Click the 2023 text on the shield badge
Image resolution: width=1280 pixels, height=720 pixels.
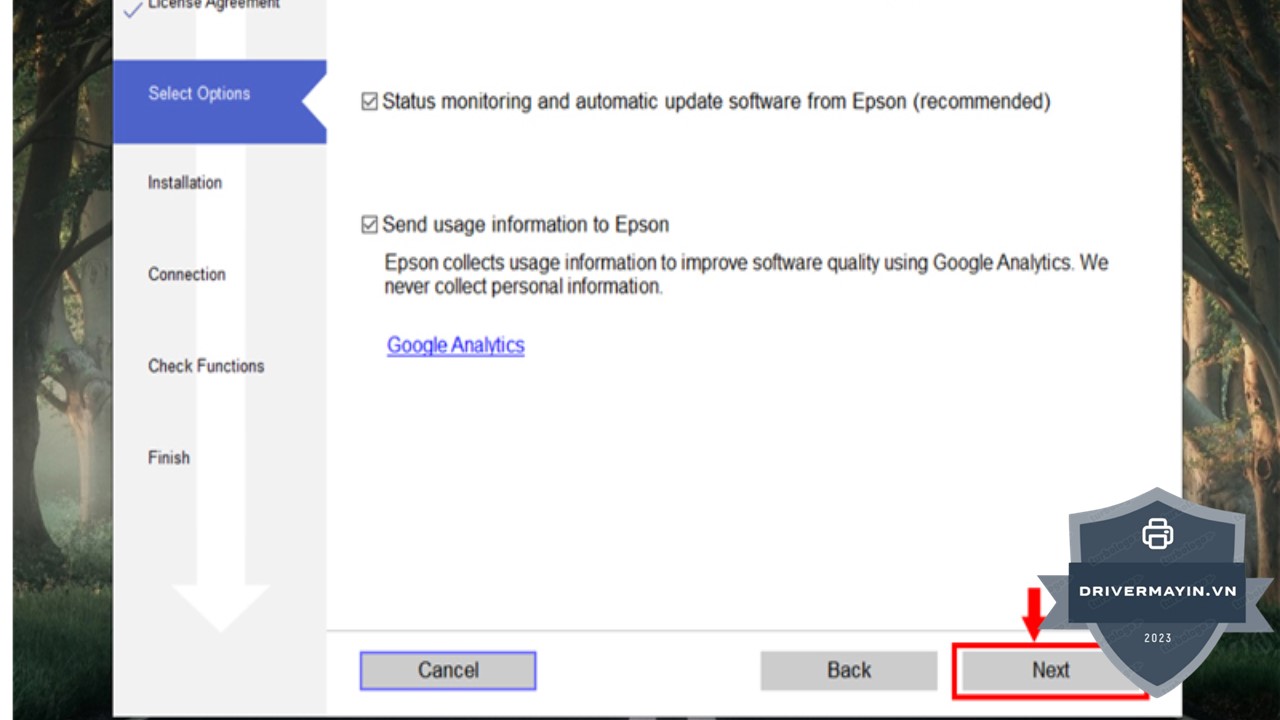coord(1157,638)
